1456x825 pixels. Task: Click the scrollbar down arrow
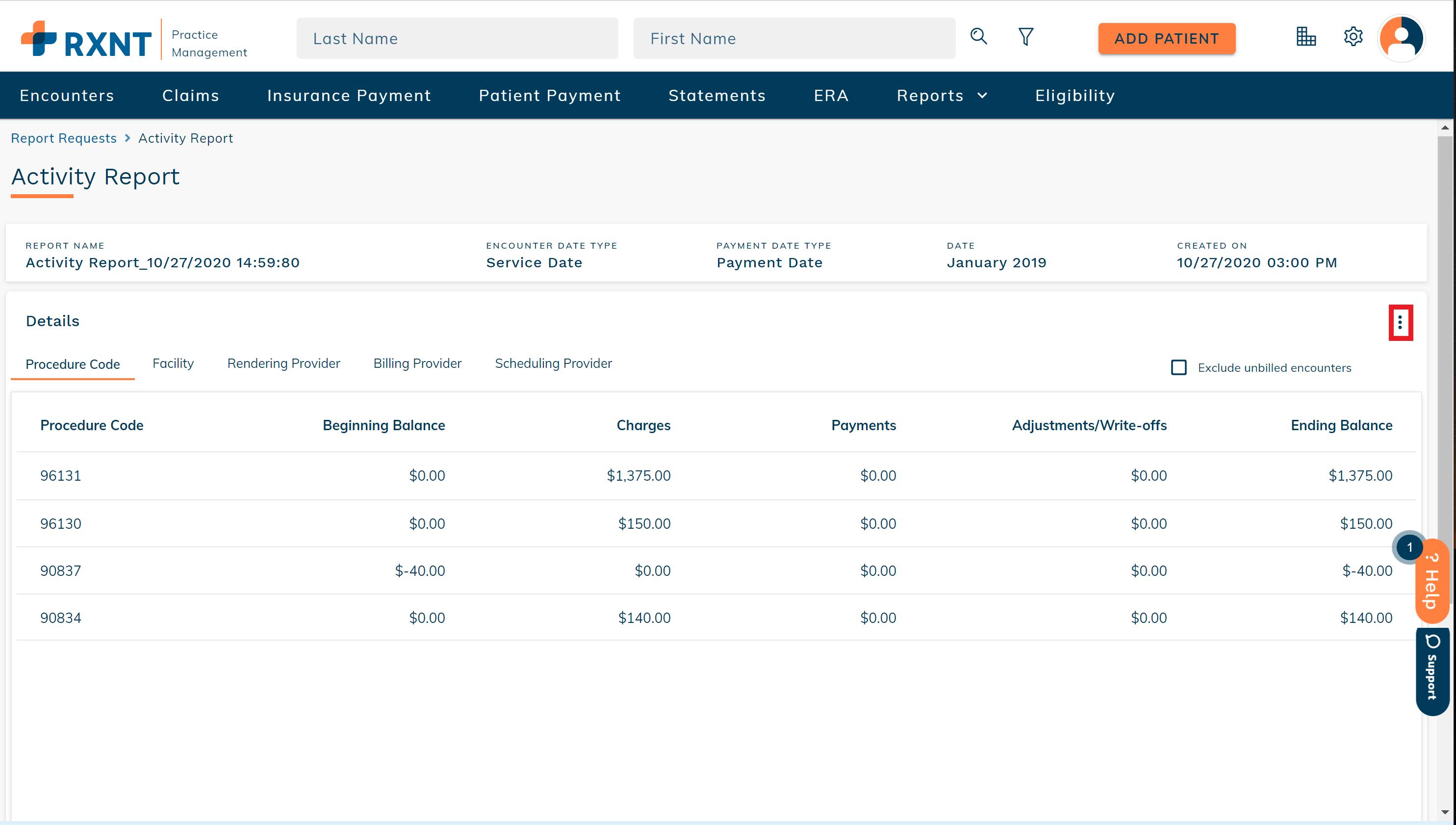click(1444, 812)
